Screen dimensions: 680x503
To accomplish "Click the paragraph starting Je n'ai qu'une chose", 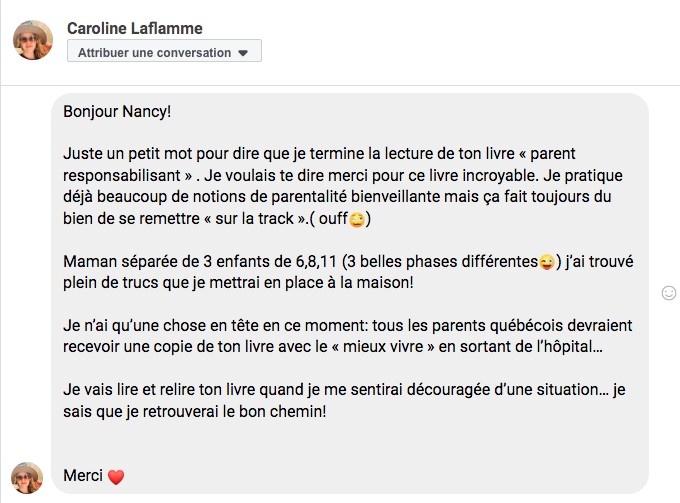I will tap(340, 337).
